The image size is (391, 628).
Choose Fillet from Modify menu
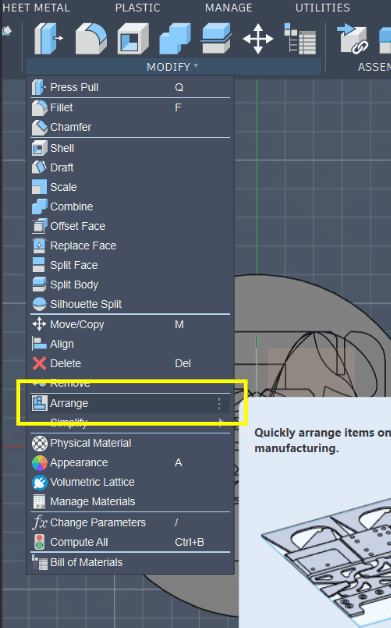130,107
